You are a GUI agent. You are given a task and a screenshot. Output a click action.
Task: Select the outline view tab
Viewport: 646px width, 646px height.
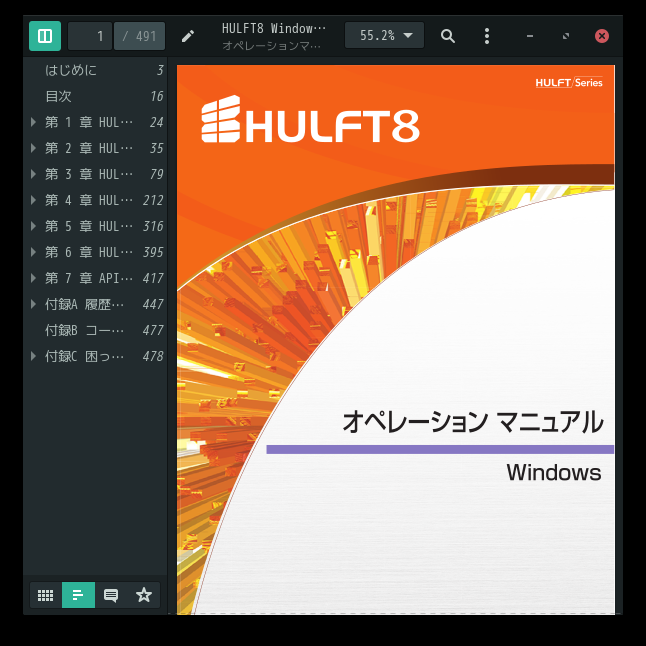pyautogui.click(x=78, y=595)
